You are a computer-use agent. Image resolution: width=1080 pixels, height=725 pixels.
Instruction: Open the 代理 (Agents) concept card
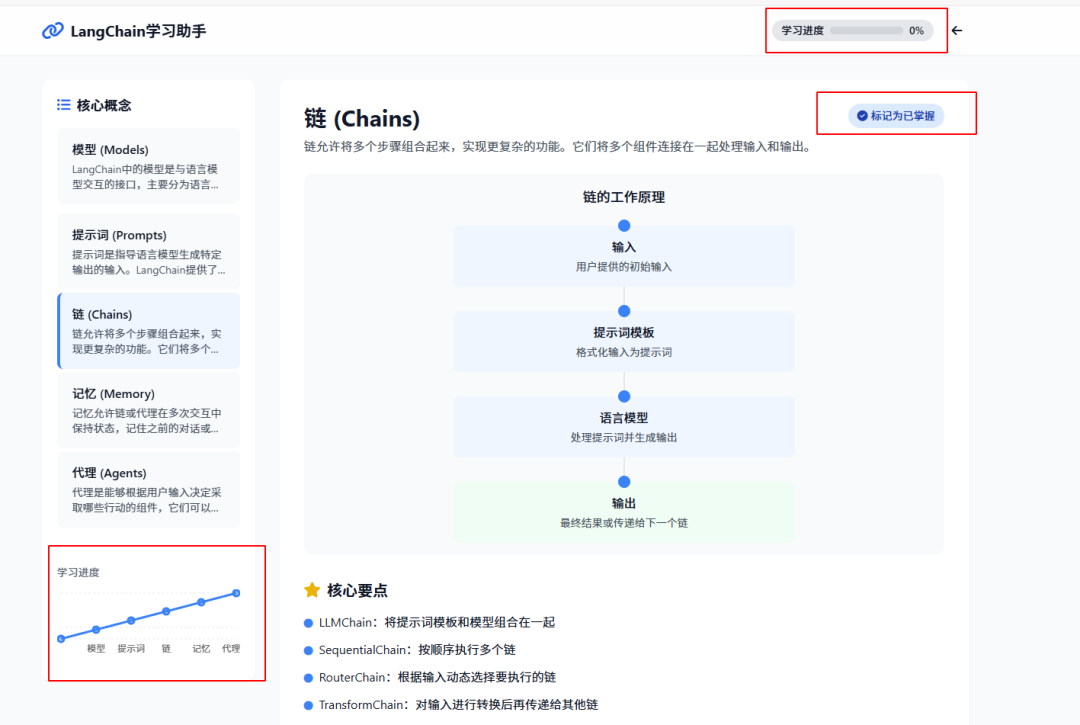pyautogui.click(x=149, y=490)
